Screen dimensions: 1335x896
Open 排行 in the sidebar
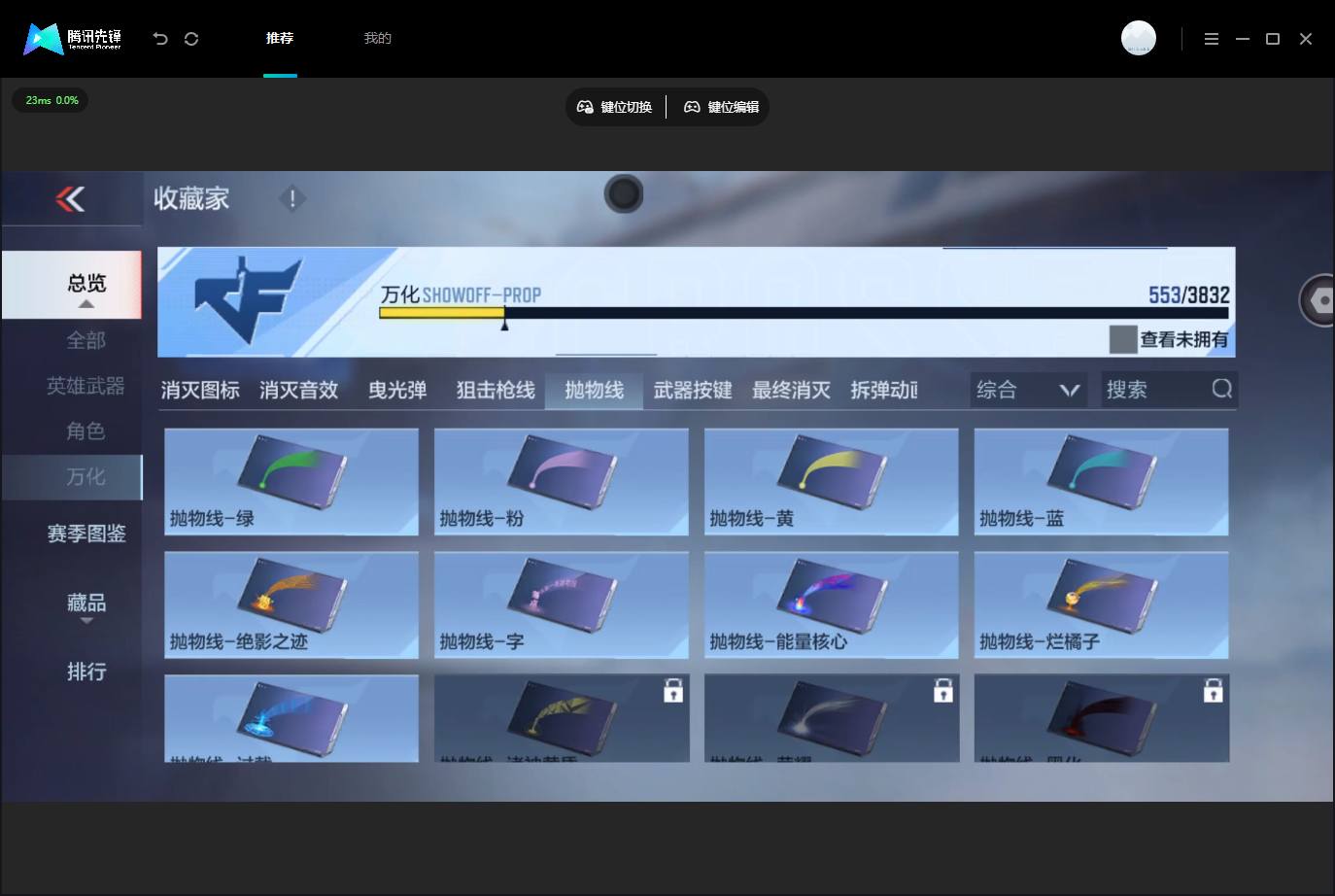(x=86, y=672)
